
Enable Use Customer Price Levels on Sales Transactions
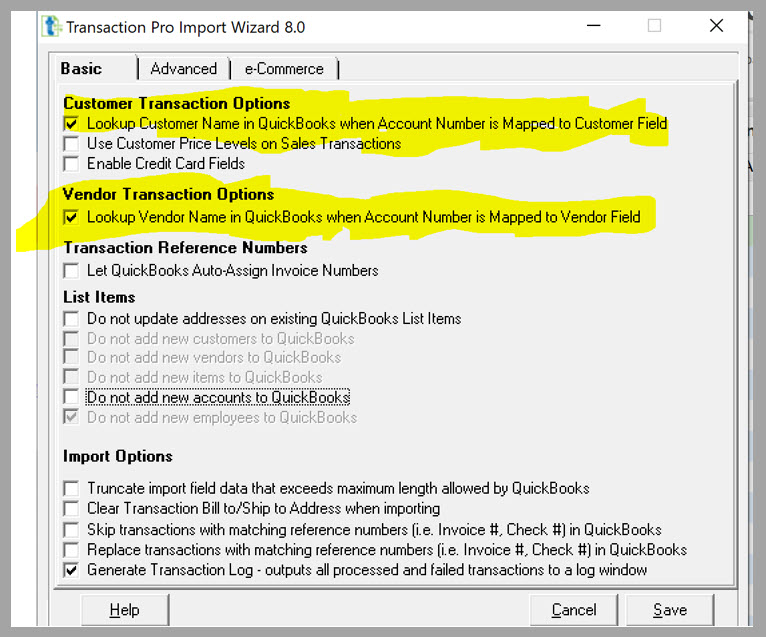tap(71, 144)
